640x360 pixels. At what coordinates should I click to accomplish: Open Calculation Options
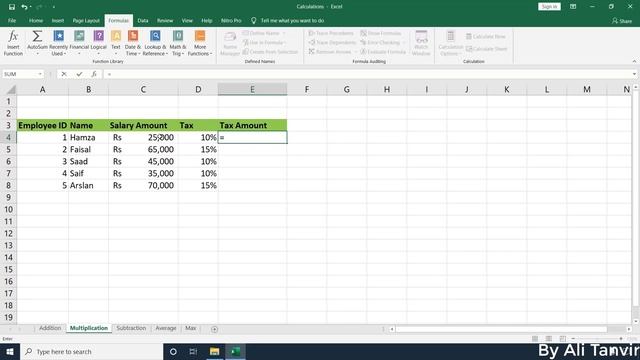click(450, 43)
